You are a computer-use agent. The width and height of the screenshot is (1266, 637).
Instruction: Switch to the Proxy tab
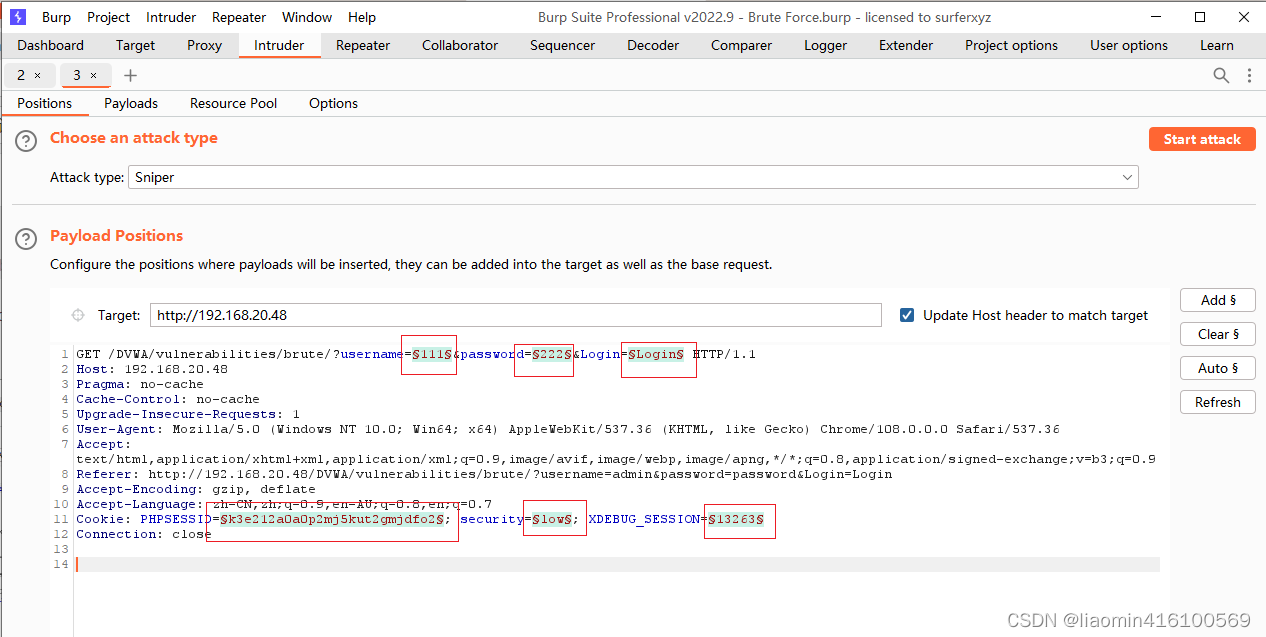click(x=205, y=45)
